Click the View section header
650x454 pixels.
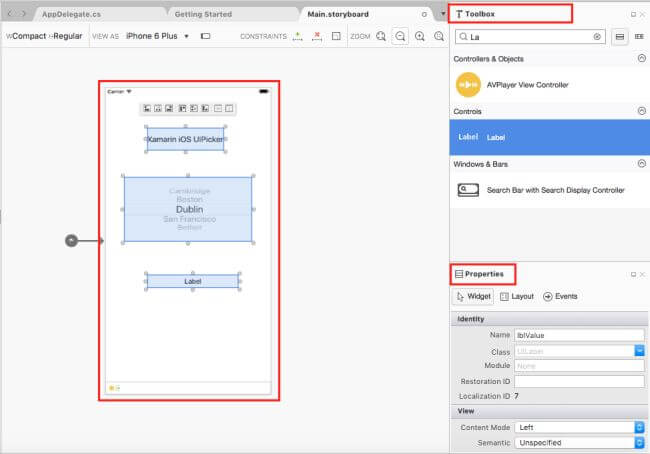pyautogui.click(x=549, y=411)
